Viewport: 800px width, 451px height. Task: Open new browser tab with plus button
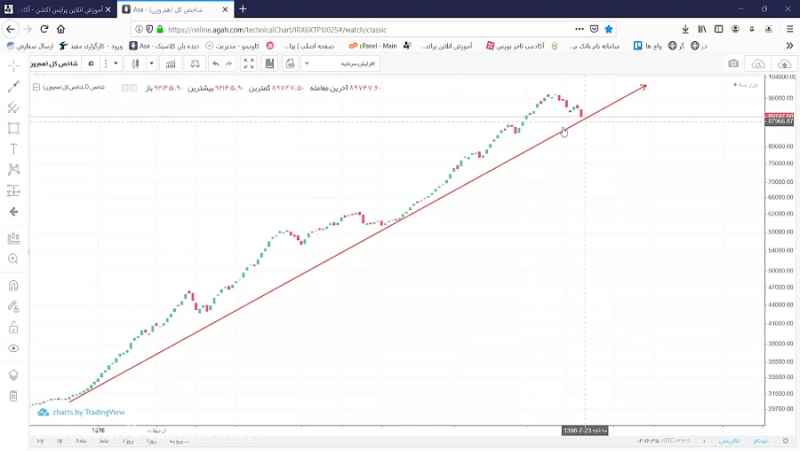point(242,9)
